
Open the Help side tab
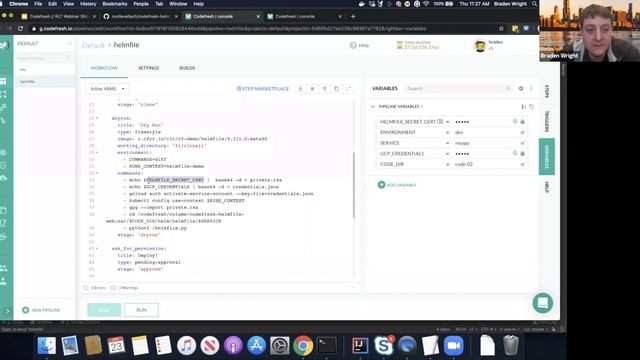(547, 187)
